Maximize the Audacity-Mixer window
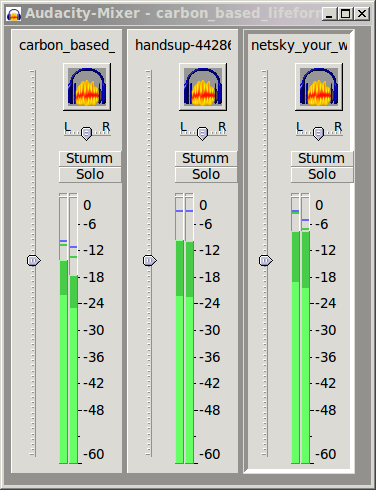The image size is (376, 490). pos(346,14)
